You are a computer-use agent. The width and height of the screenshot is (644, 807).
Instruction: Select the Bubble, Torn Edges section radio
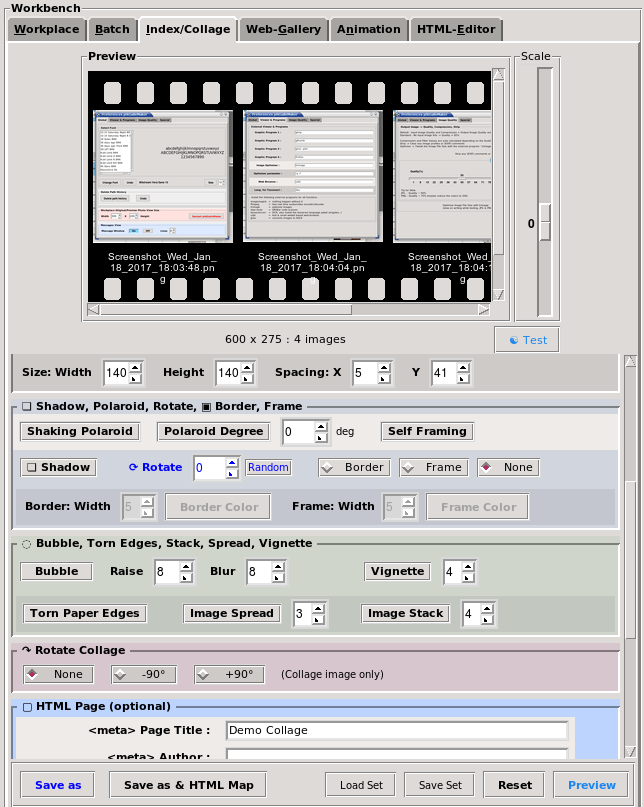pyautogui.click(x=27, y=544)
